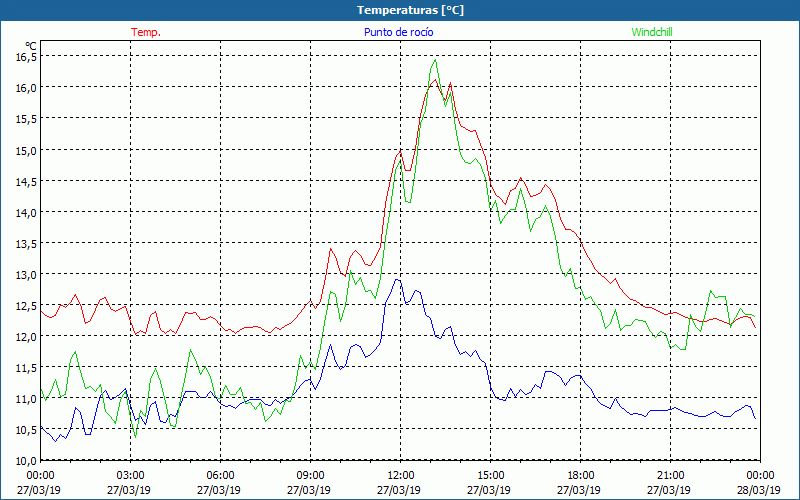The image size is (800, 500).
Task: Click the 15:00 time axis label
Action: (x=490, y=476)
